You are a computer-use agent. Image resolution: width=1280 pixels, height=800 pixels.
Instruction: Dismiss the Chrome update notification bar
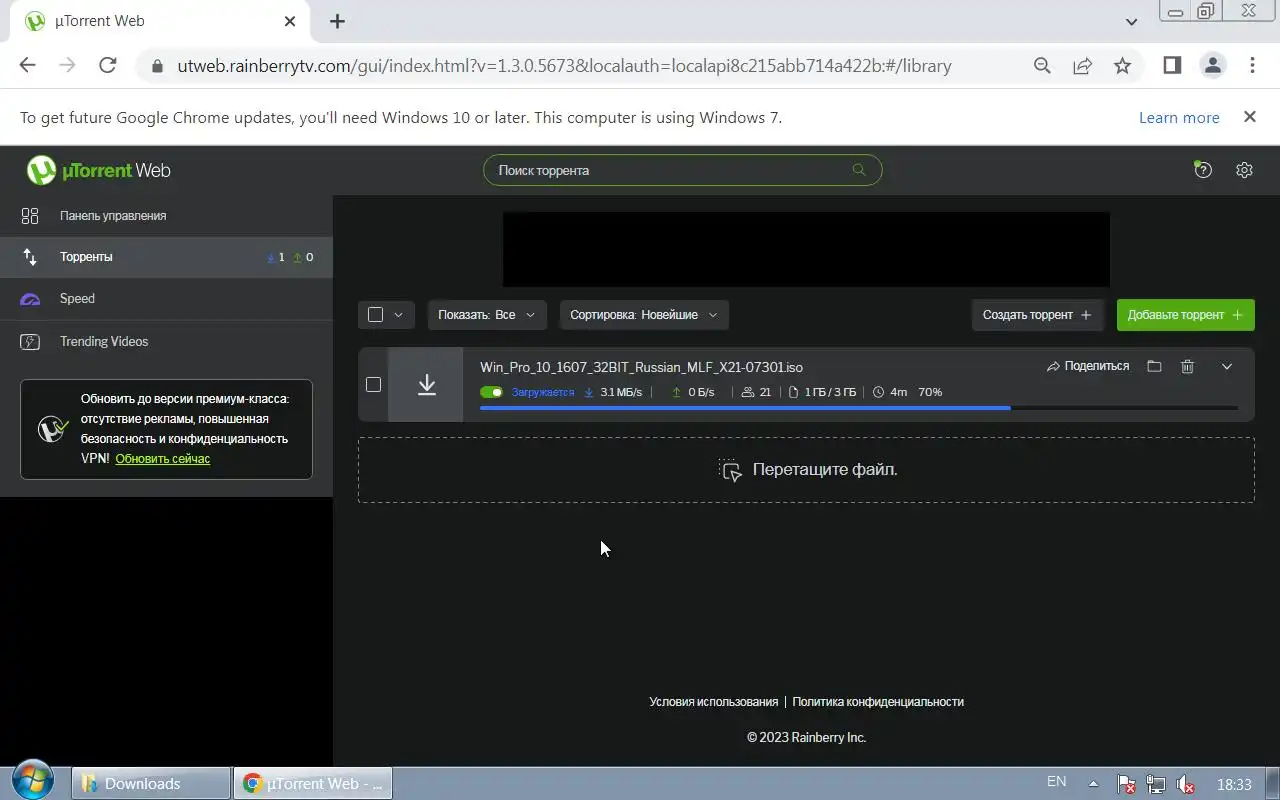click(1249, 117)
